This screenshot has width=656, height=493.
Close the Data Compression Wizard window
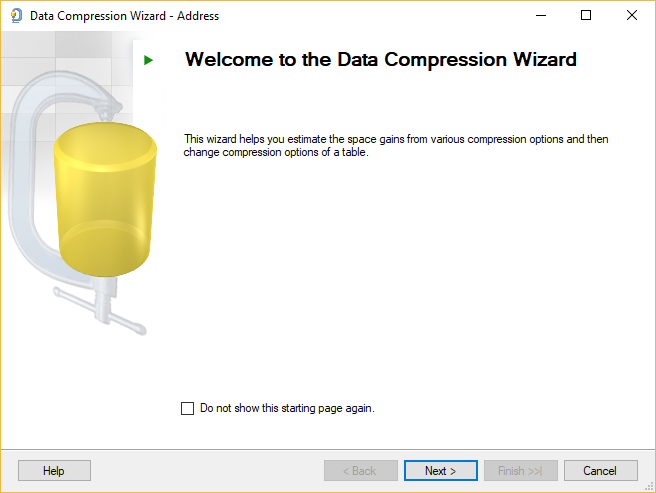[x=632, y=16]
